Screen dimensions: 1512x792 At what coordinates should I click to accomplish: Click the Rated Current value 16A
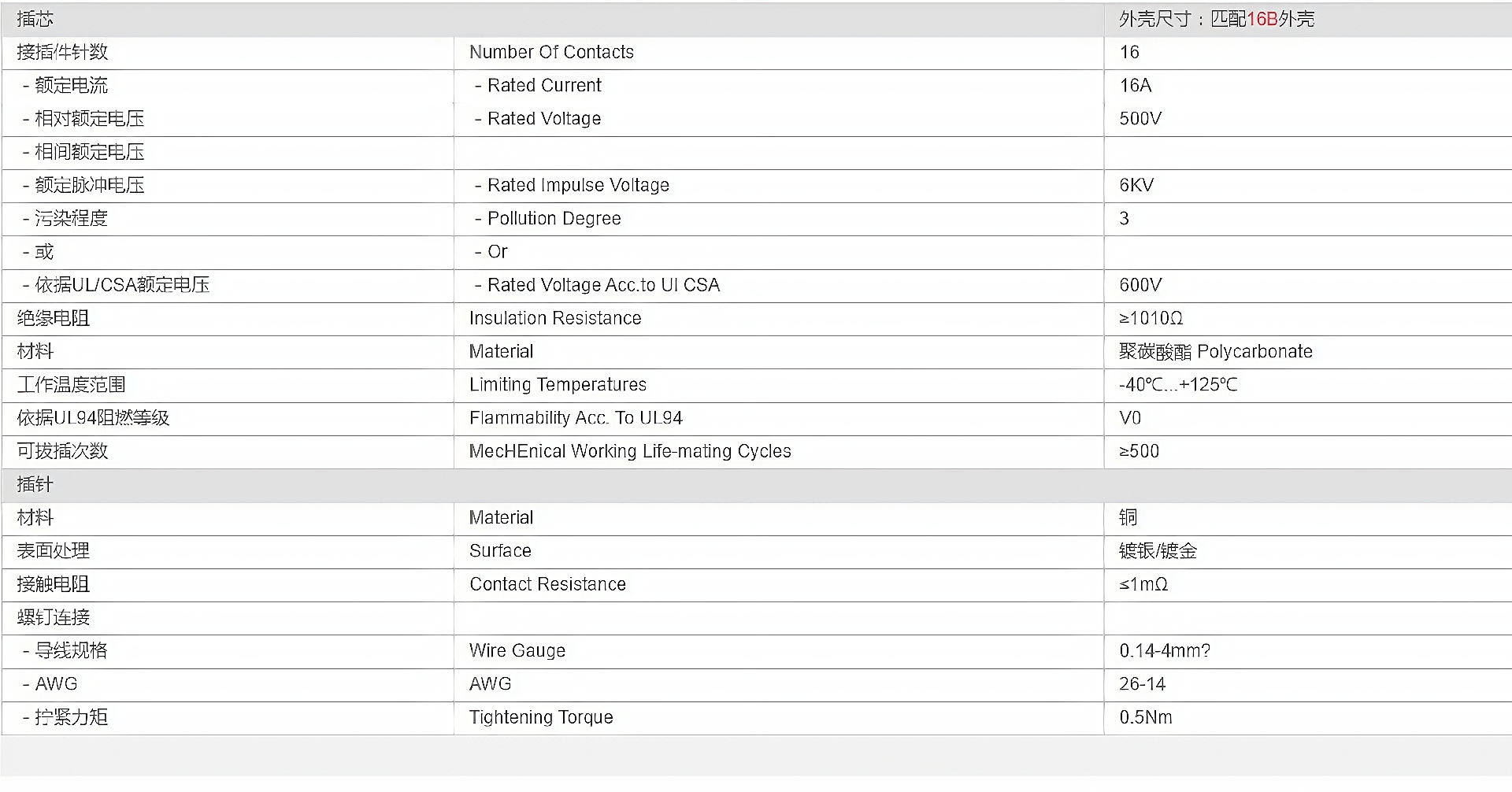point(1135,85)
